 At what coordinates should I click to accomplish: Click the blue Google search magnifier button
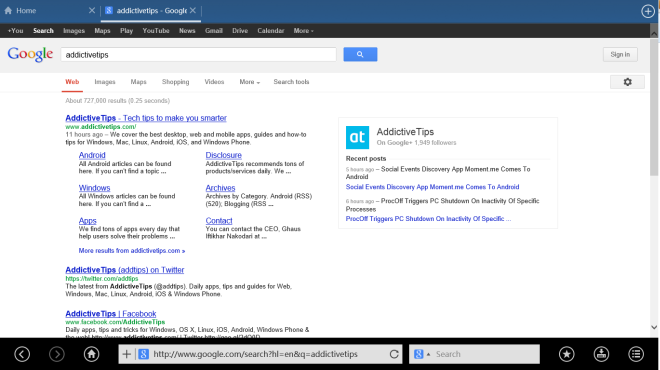[360, 54]
